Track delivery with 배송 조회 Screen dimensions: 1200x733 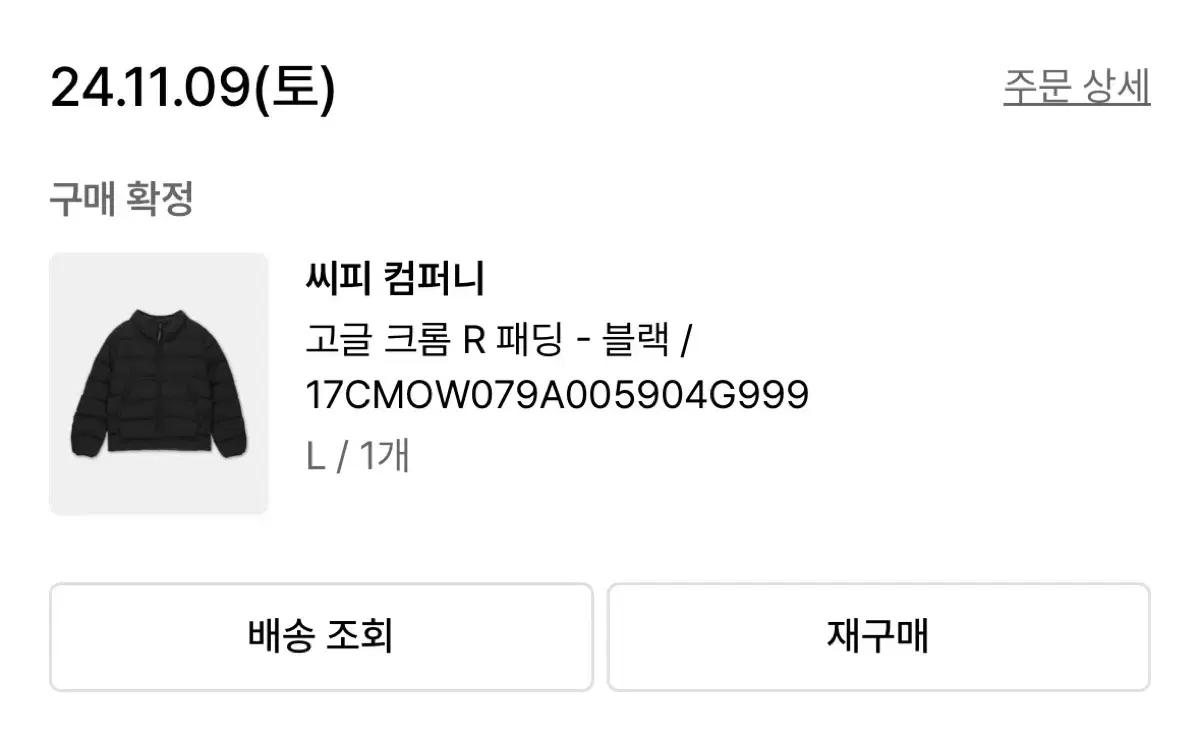click(321, 637)
